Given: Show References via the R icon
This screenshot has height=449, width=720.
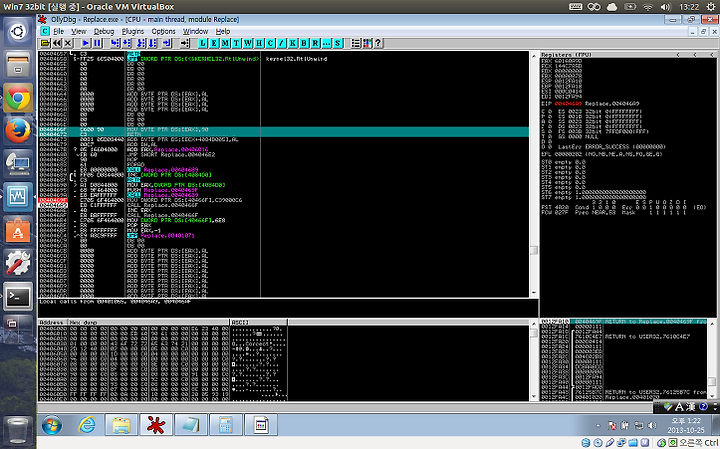Looking at the screenshot, I should point(315,43).
